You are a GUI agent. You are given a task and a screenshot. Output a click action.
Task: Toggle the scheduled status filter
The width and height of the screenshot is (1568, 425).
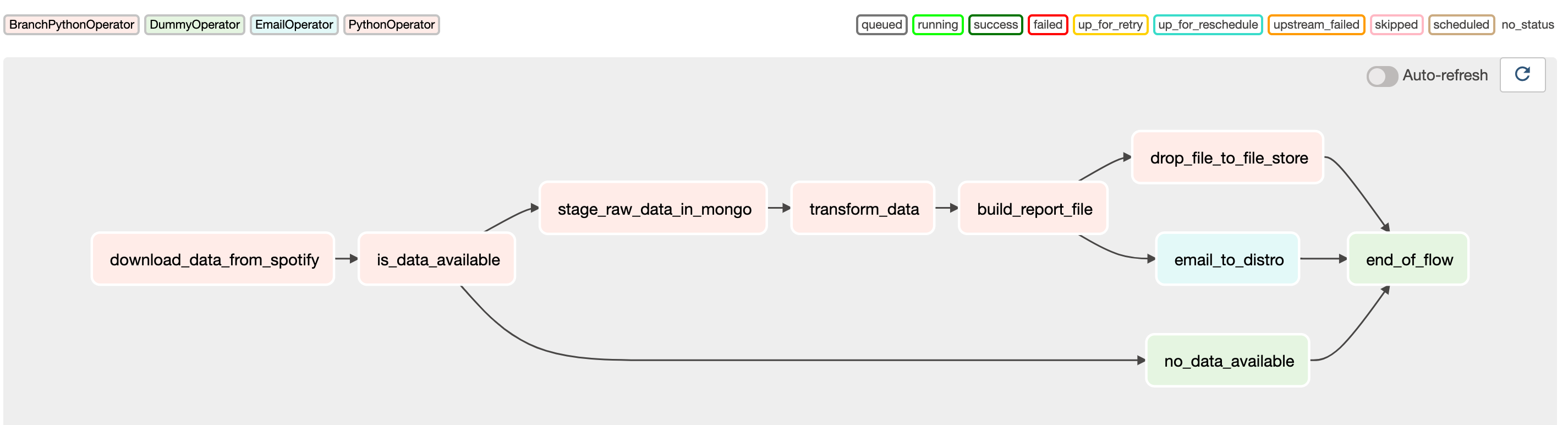click(1461, 24)
